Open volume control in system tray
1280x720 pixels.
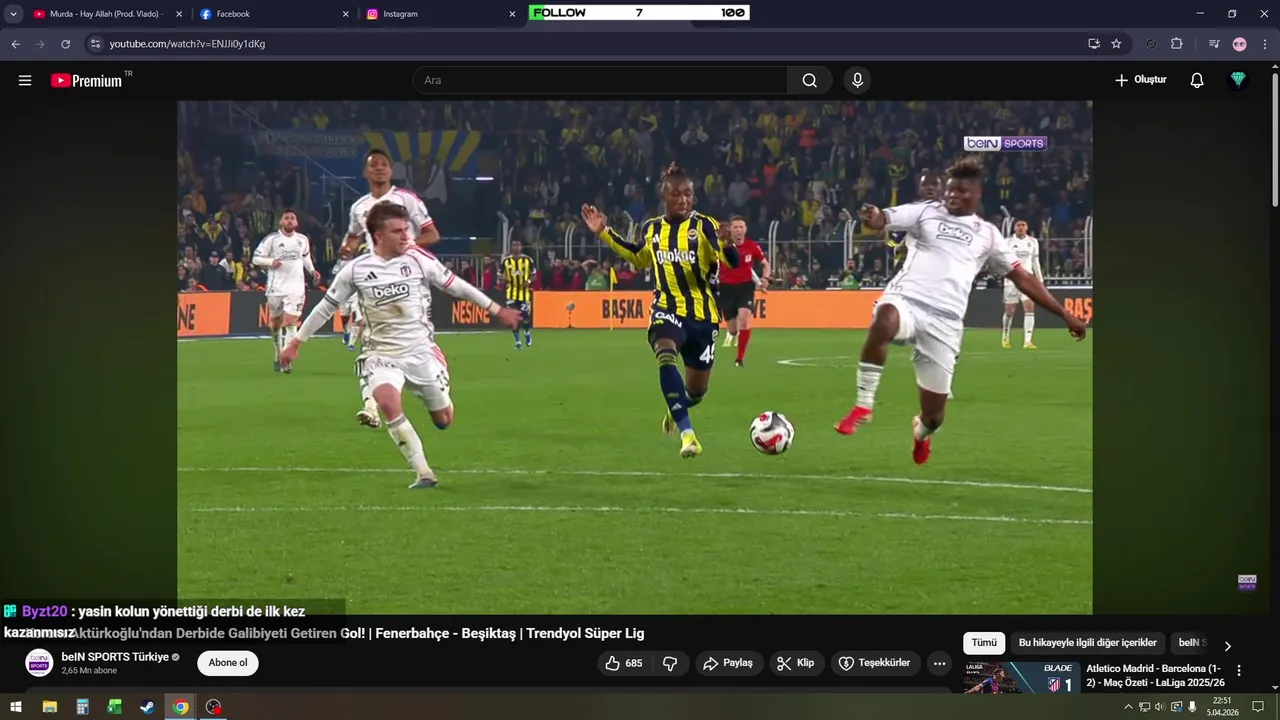[1160, 707]
